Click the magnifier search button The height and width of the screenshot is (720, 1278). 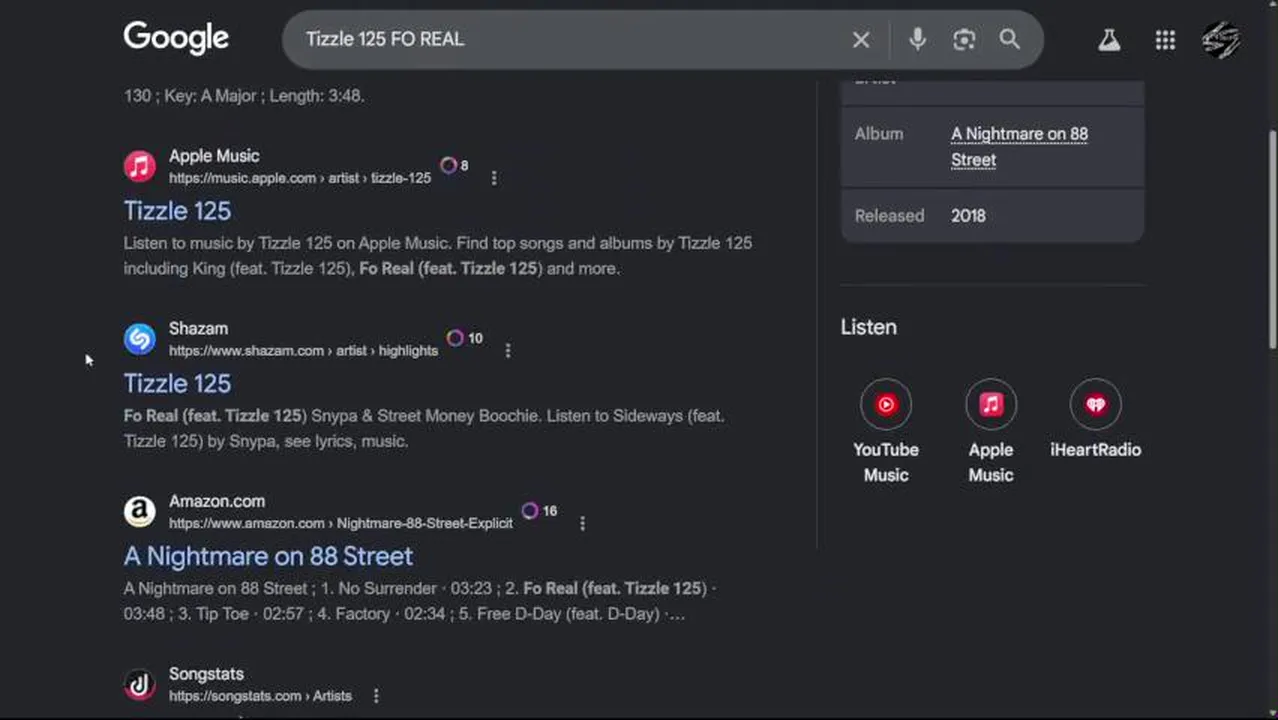[x=1010, y=39]
